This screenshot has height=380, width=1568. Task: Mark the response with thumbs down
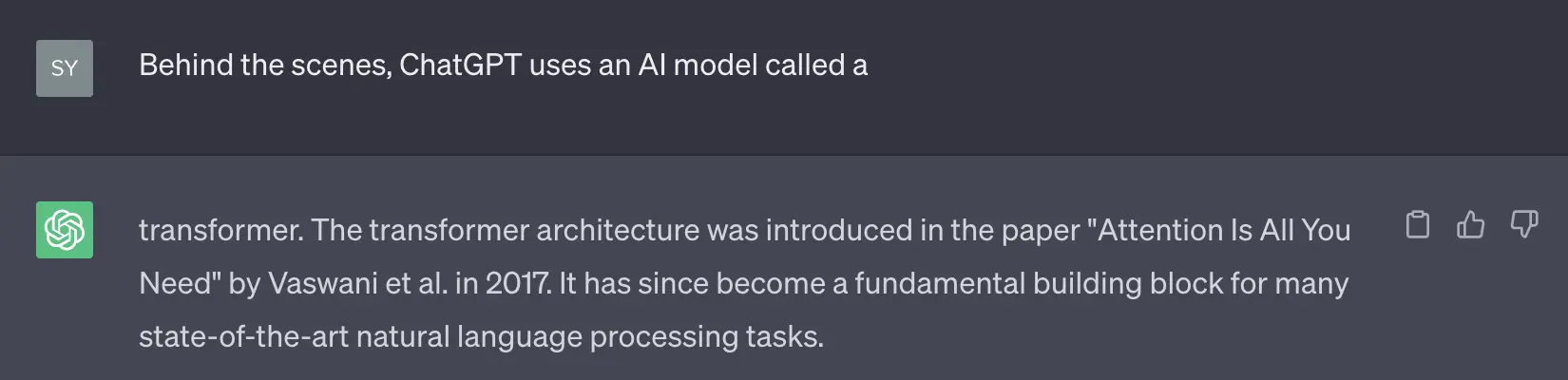(x=1523, y=224)
